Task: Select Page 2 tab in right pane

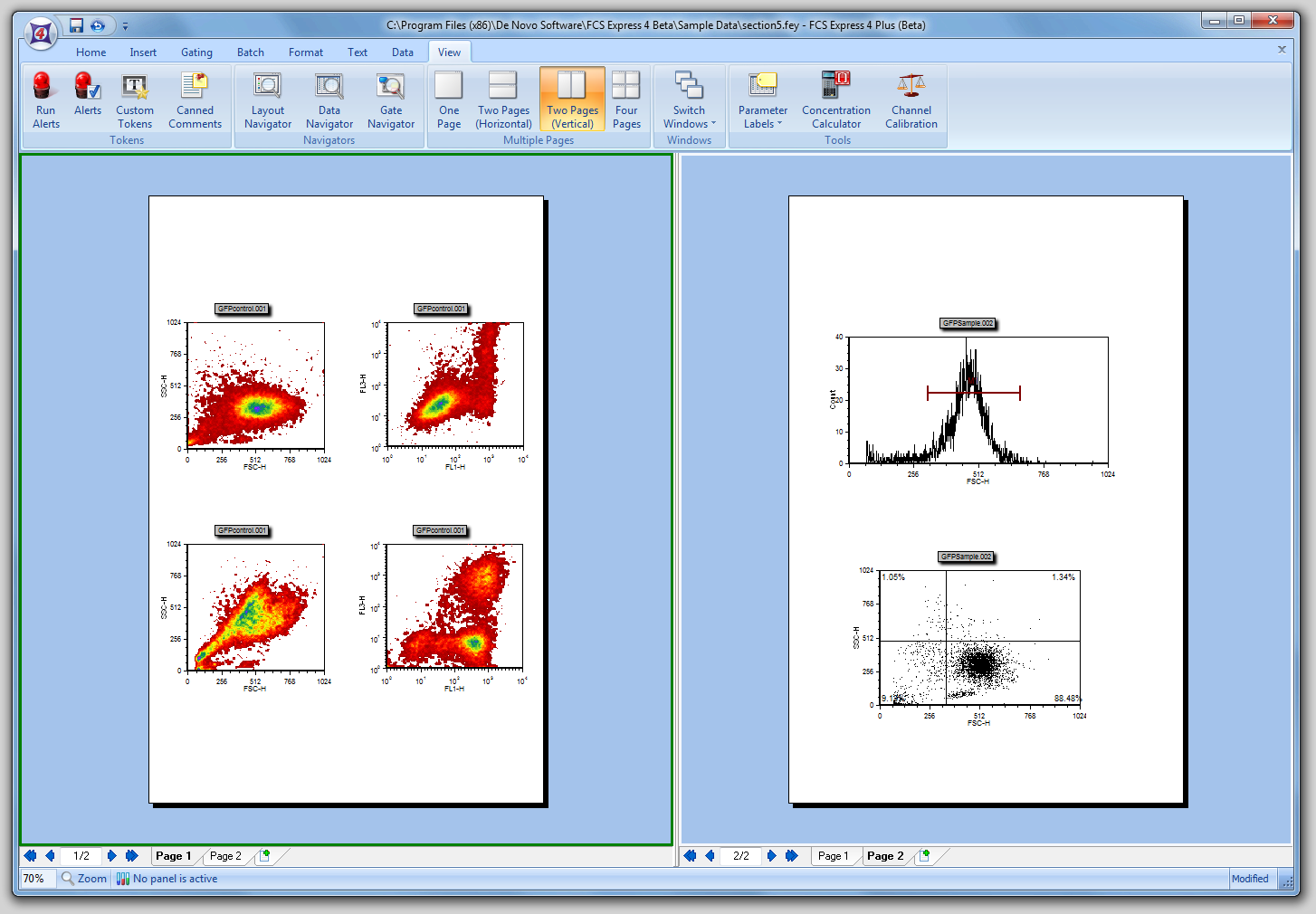Action: pyautogui.click(x=885, y=855)
